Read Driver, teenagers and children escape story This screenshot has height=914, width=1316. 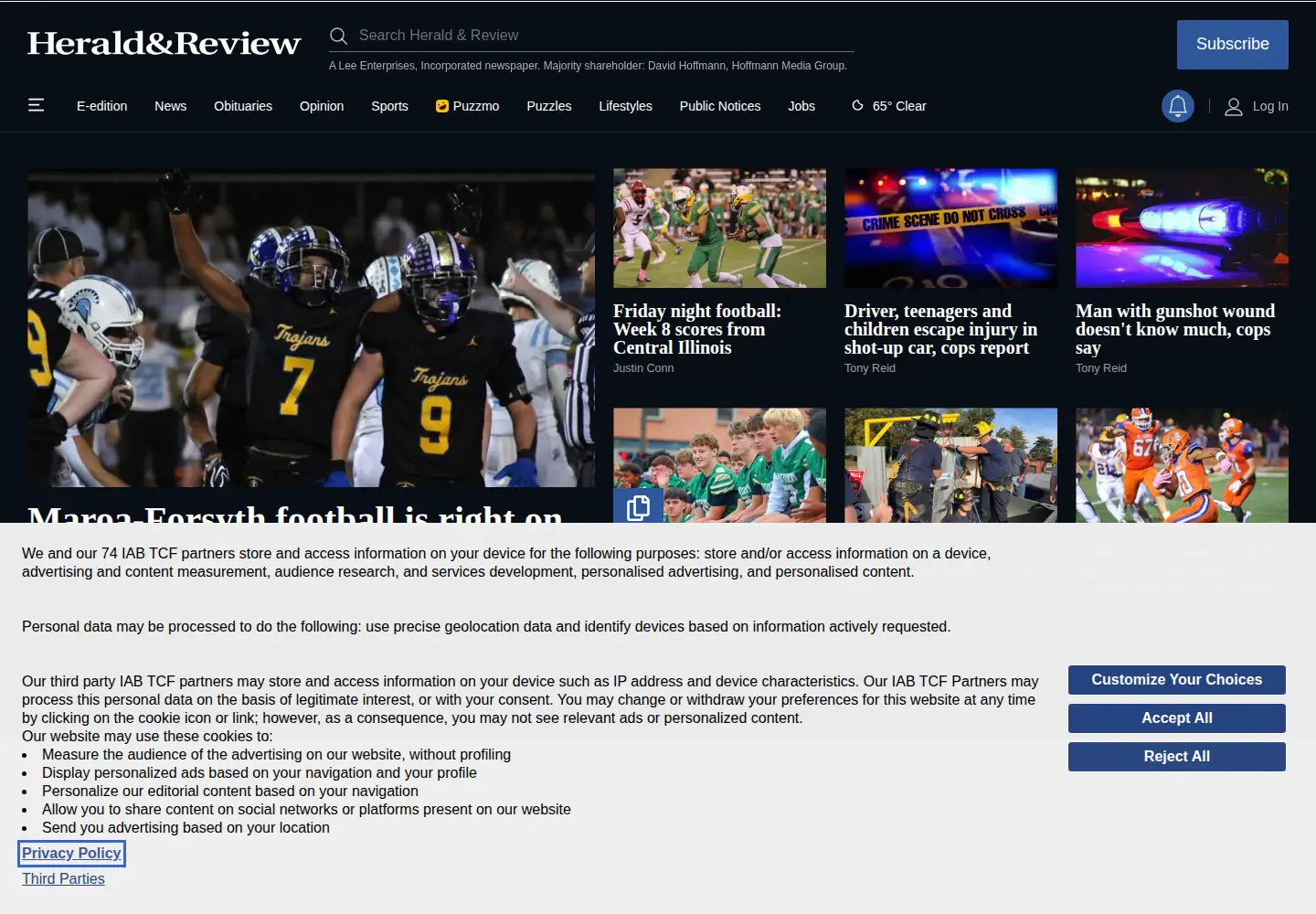click(940, 329)
